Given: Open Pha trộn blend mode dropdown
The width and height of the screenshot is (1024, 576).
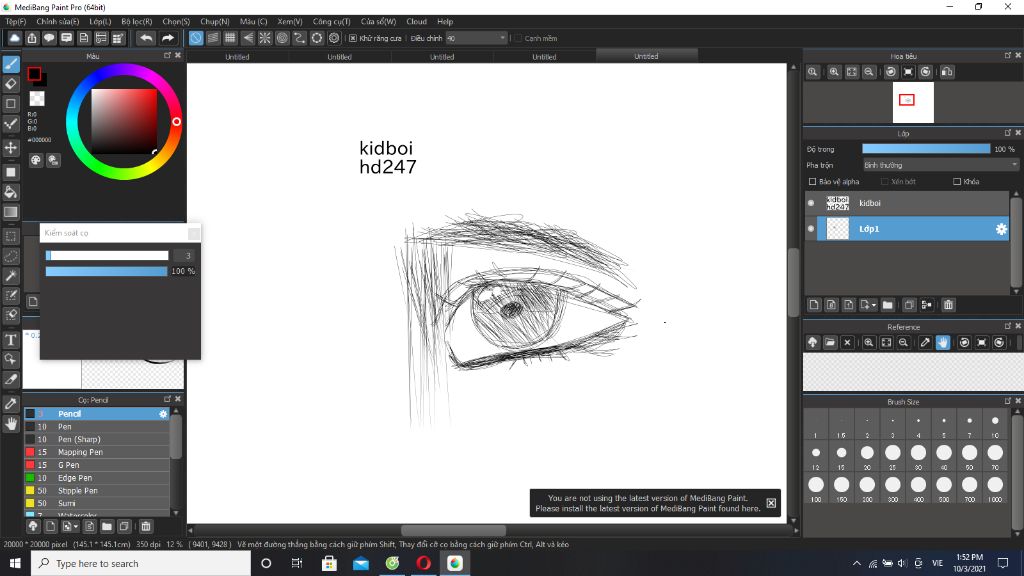Looking at the screenshot, I should coord(940,165).
